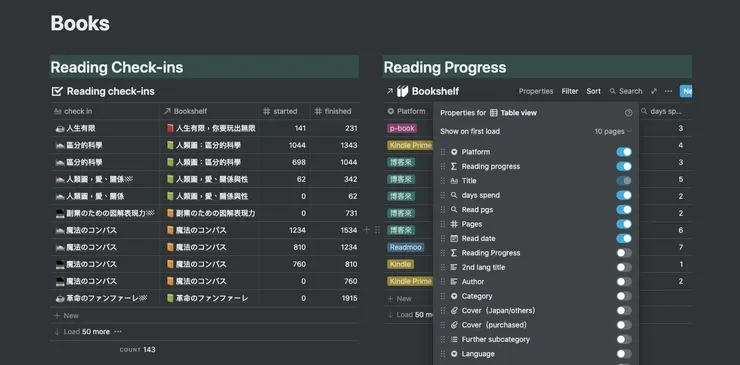Image resolution: width=740 pixels, height=365 pixels.
Task: Click the Reading progress formula sigma icon
Action: coord(454,166)
